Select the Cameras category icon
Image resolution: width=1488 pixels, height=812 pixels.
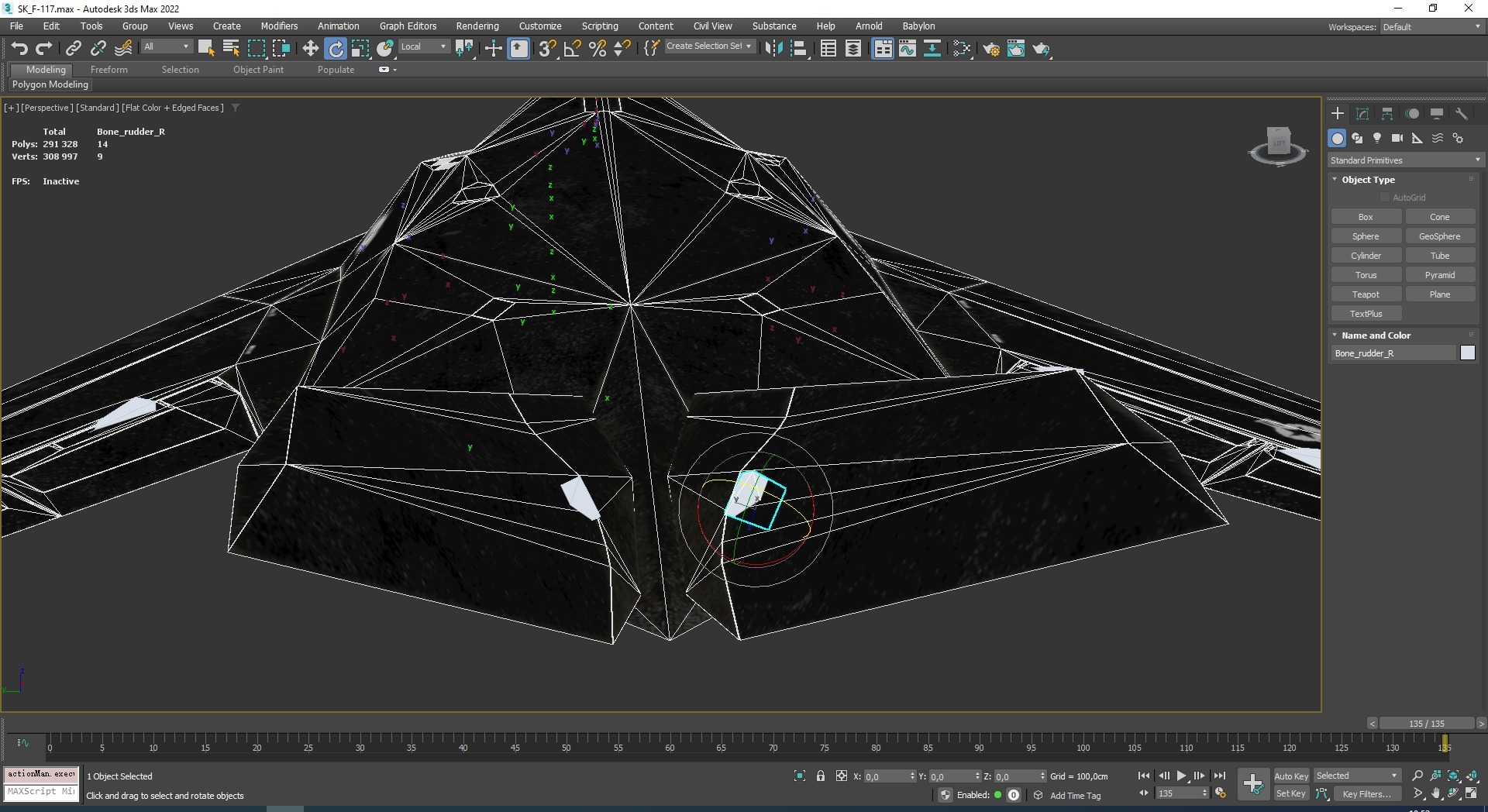tap(1397, 138)
